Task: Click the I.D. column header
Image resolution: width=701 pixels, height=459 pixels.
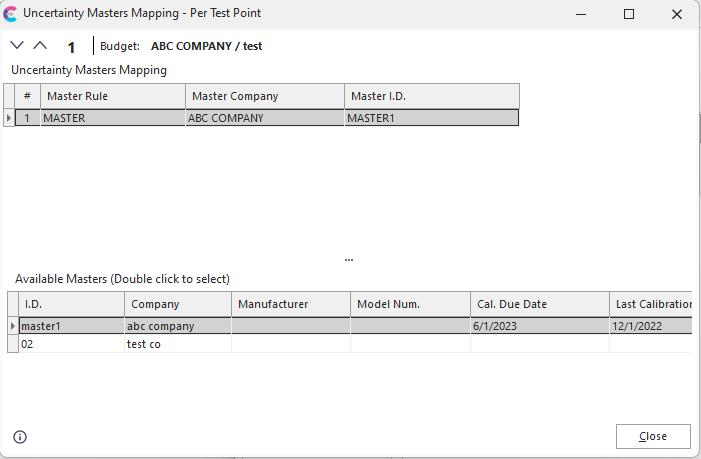Action: [71, 304]
